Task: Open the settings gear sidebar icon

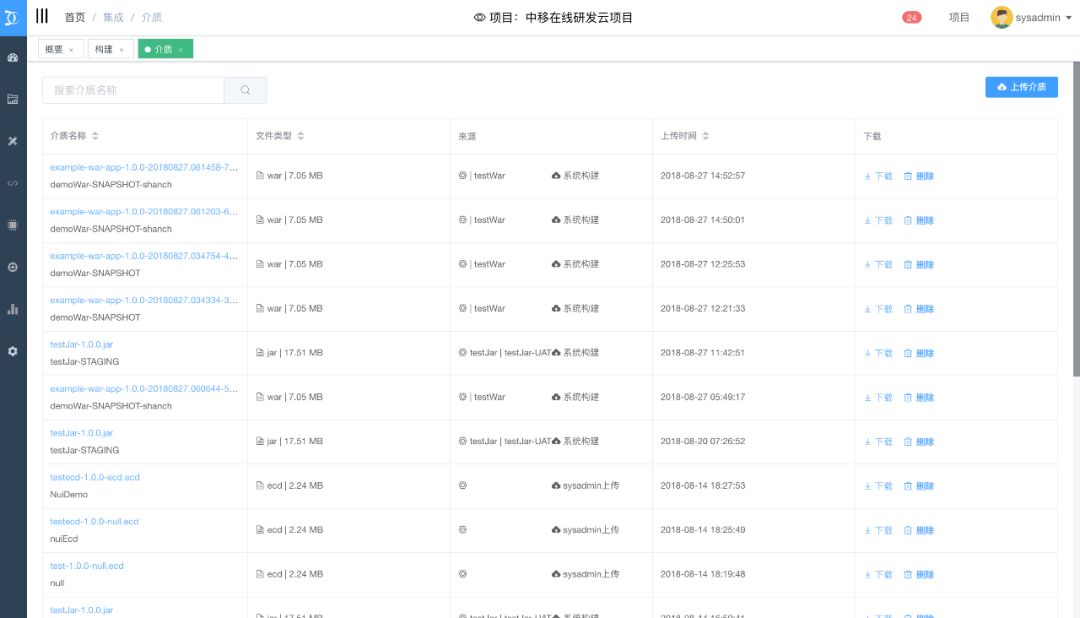Action: tap(12, 351)
